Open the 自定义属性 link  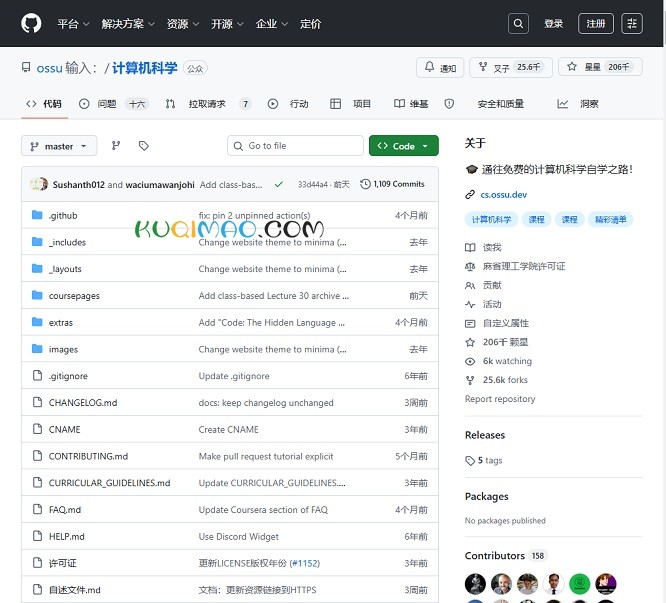506,323
